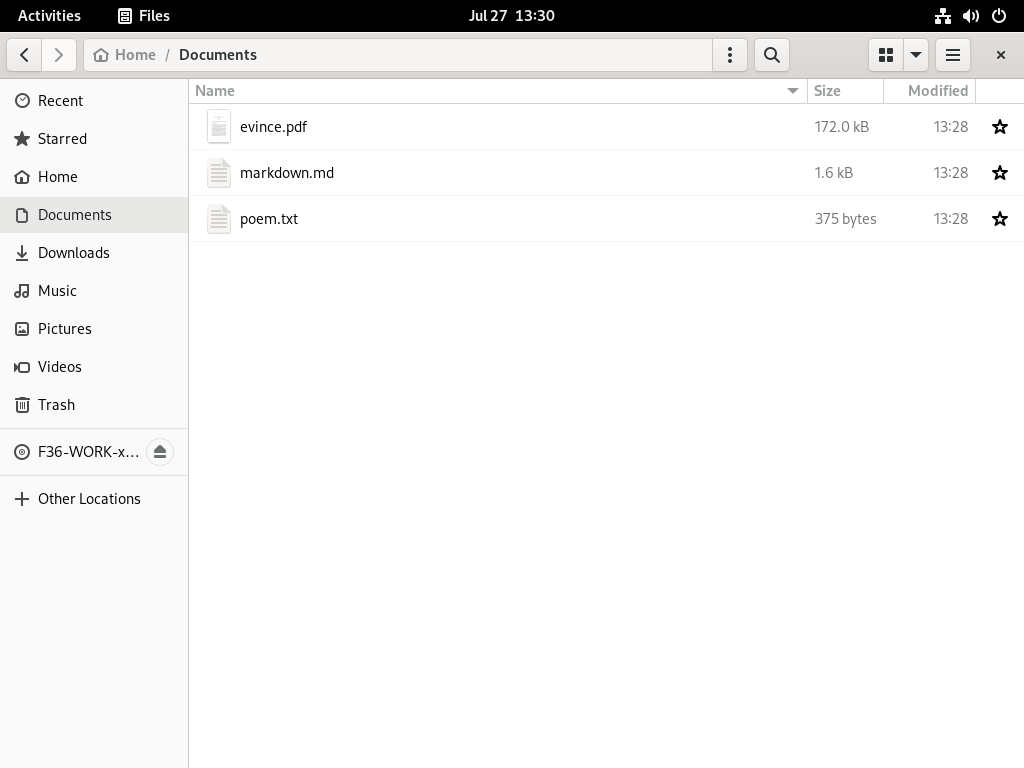The image size is (1024, 768).
Task: Click the 375 bytes size value
Action: point(845,219)
